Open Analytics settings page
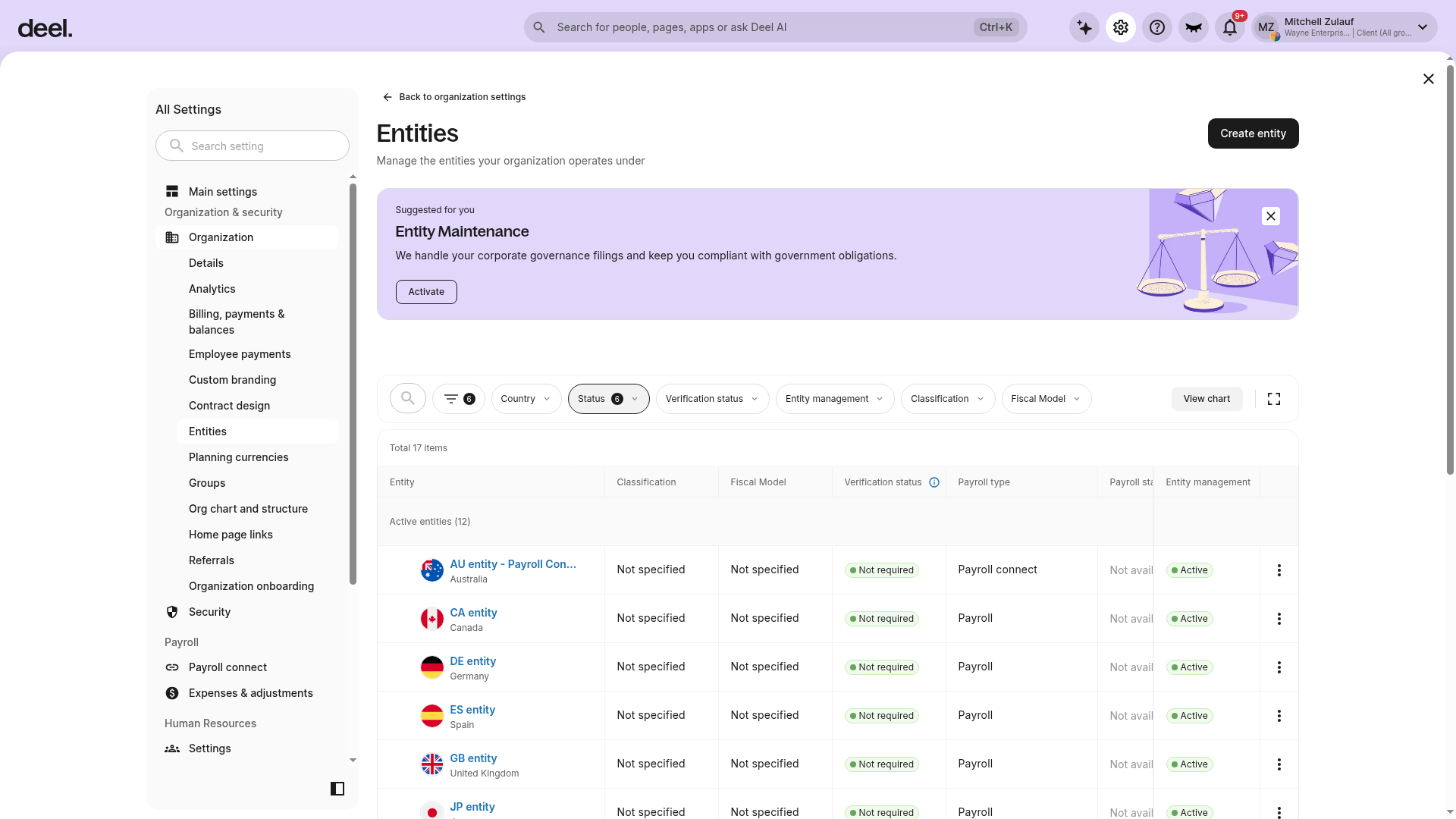This screenshot has height=819, width=1456. (x=212, y=289)
